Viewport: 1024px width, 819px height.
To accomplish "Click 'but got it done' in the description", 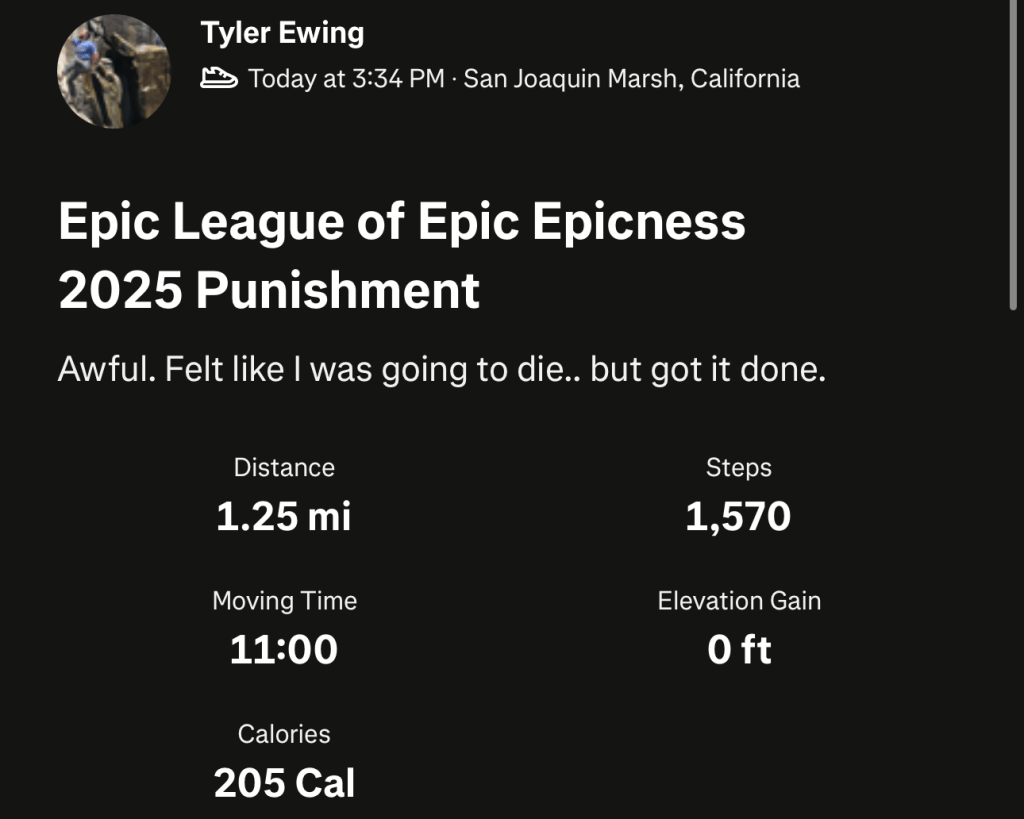I will click(708, 370).
